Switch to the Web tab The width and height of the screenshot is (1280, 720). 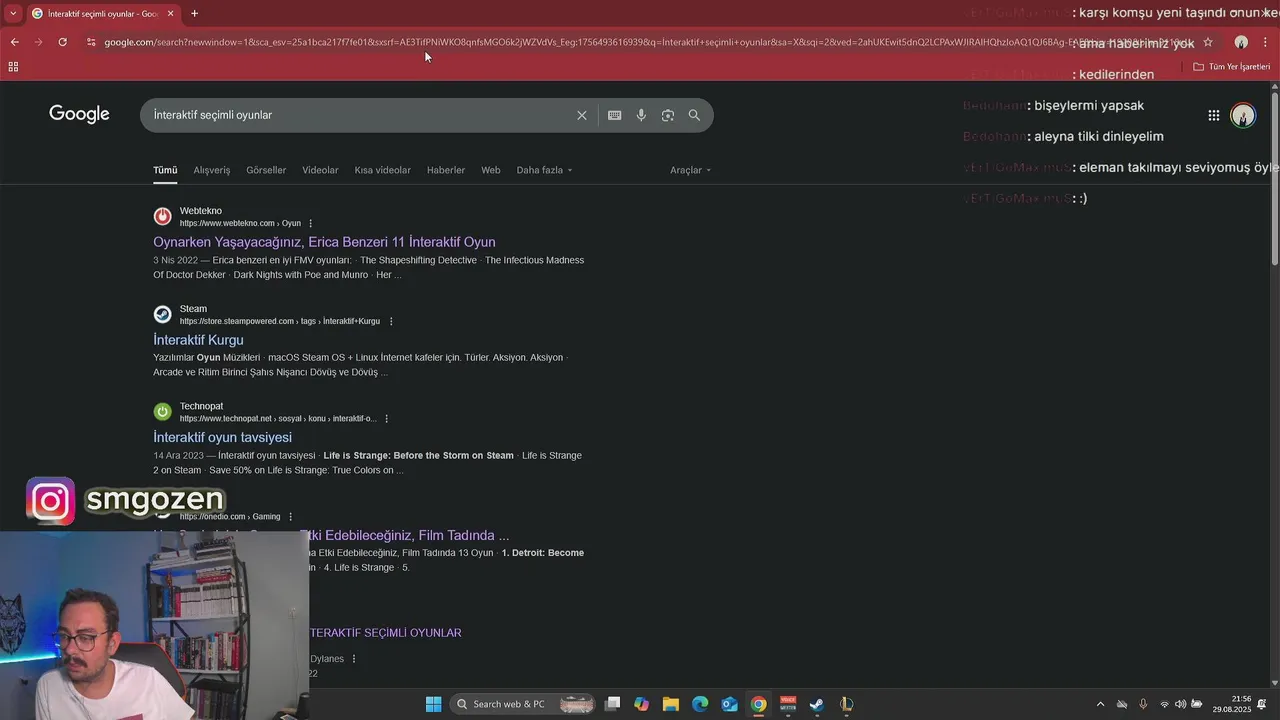491,170
